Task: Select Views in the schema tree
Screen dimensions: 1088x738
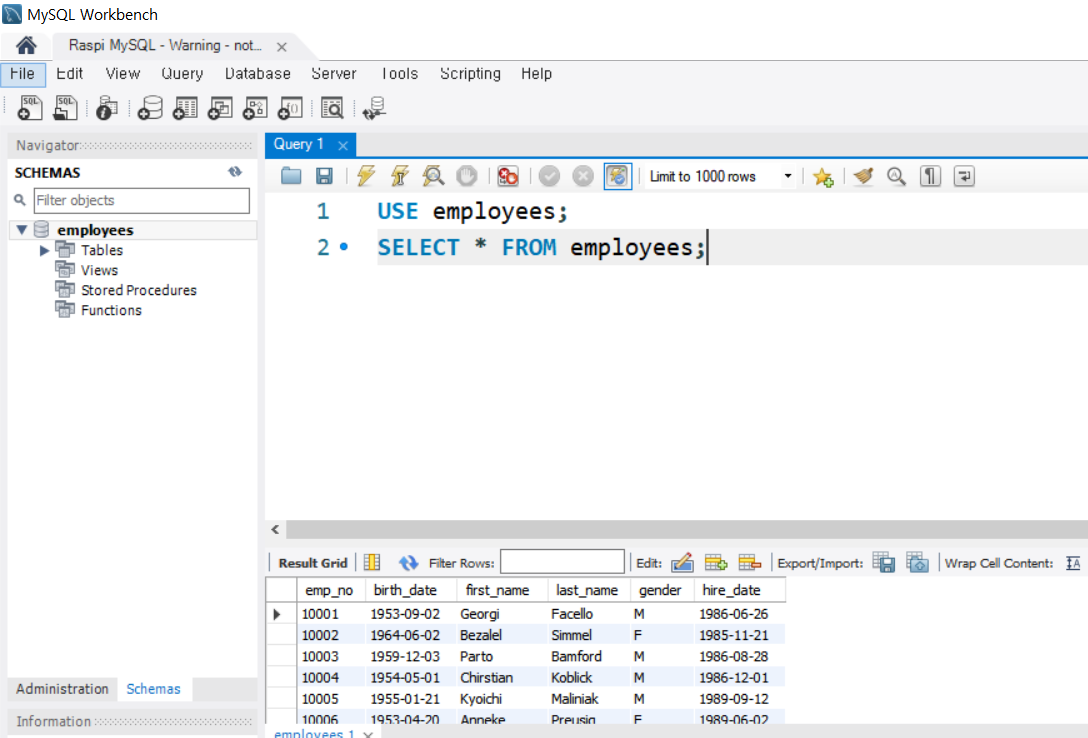Action: [x=99, y=270]
